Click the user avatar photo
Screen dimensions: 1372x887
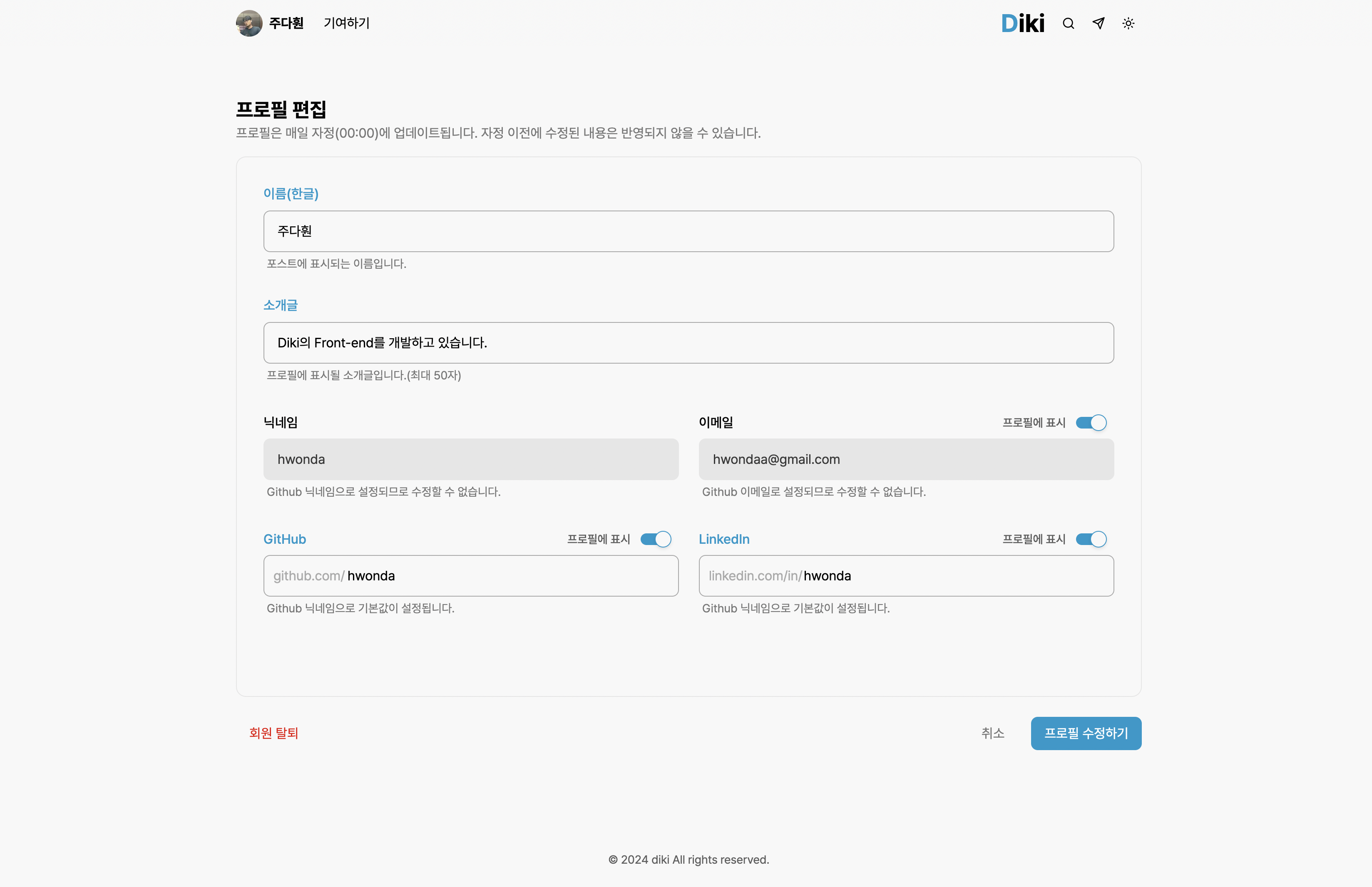249,23
